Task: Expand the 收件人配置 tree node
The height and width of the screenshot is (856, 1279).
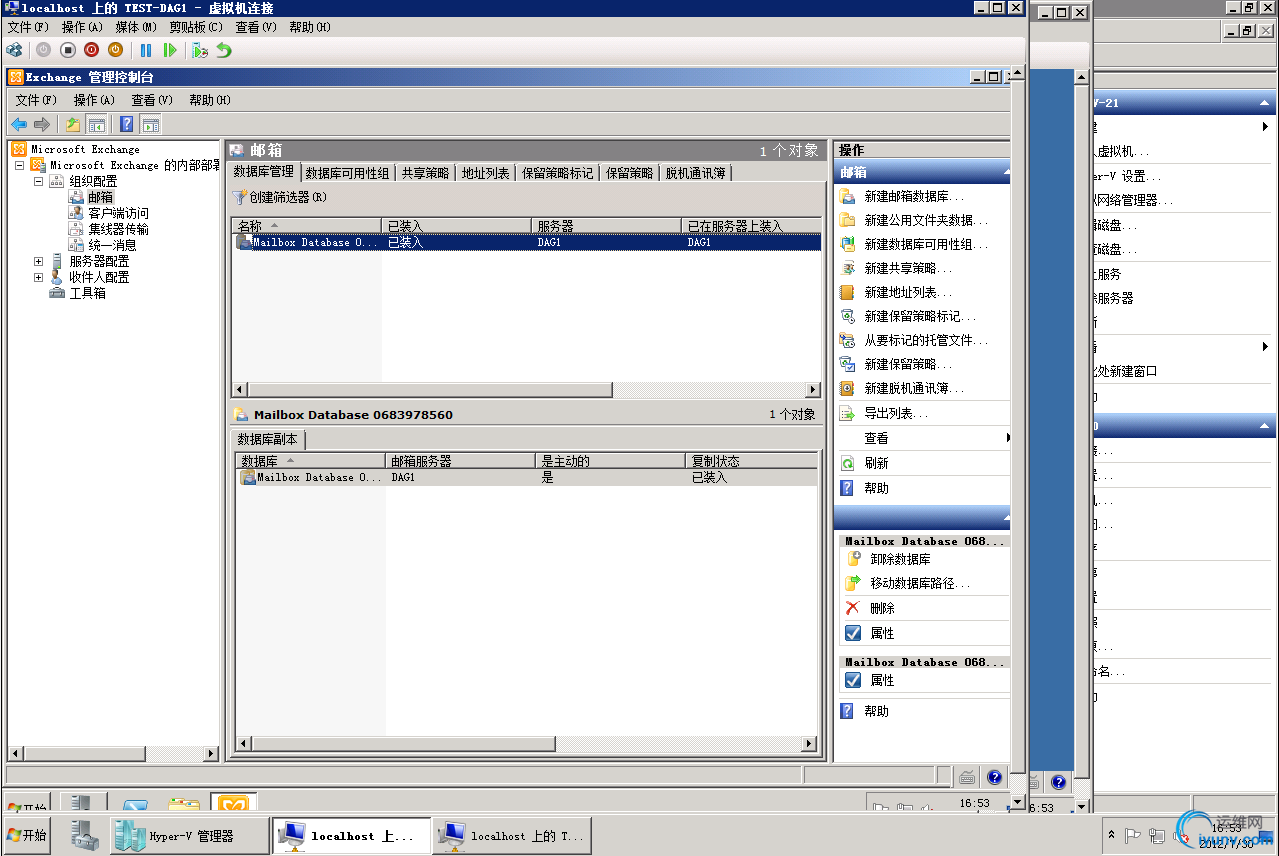Action: coord(38,277)
